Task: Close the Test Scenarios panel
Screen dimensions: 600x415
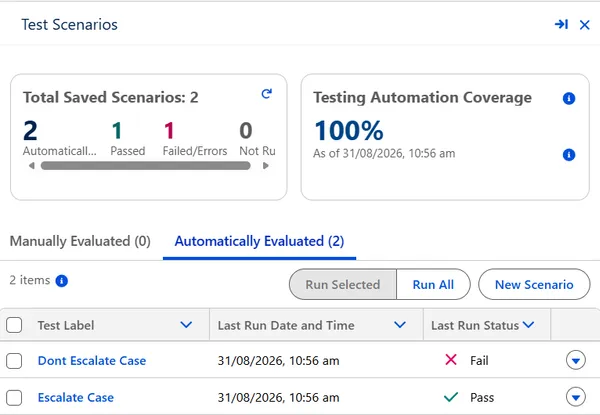Action: pyautogui.click(x=584, y=25)
